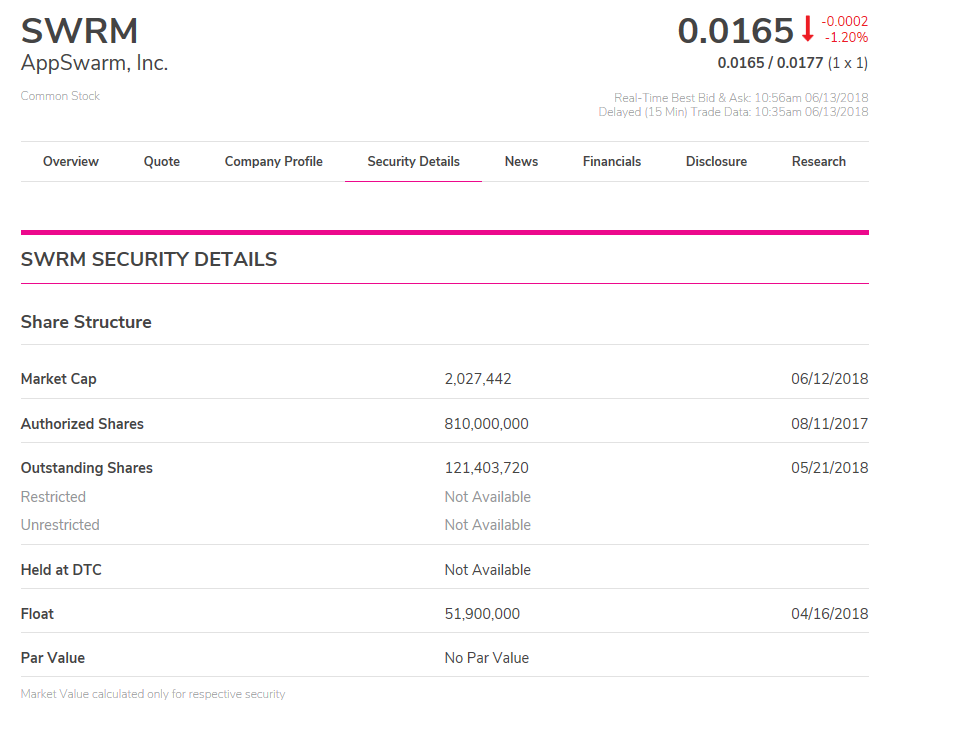The image size is (954, 735).
Task: Click the bid/ask 0.0165 / 0.0177 quote
Action: pos(770,63)
